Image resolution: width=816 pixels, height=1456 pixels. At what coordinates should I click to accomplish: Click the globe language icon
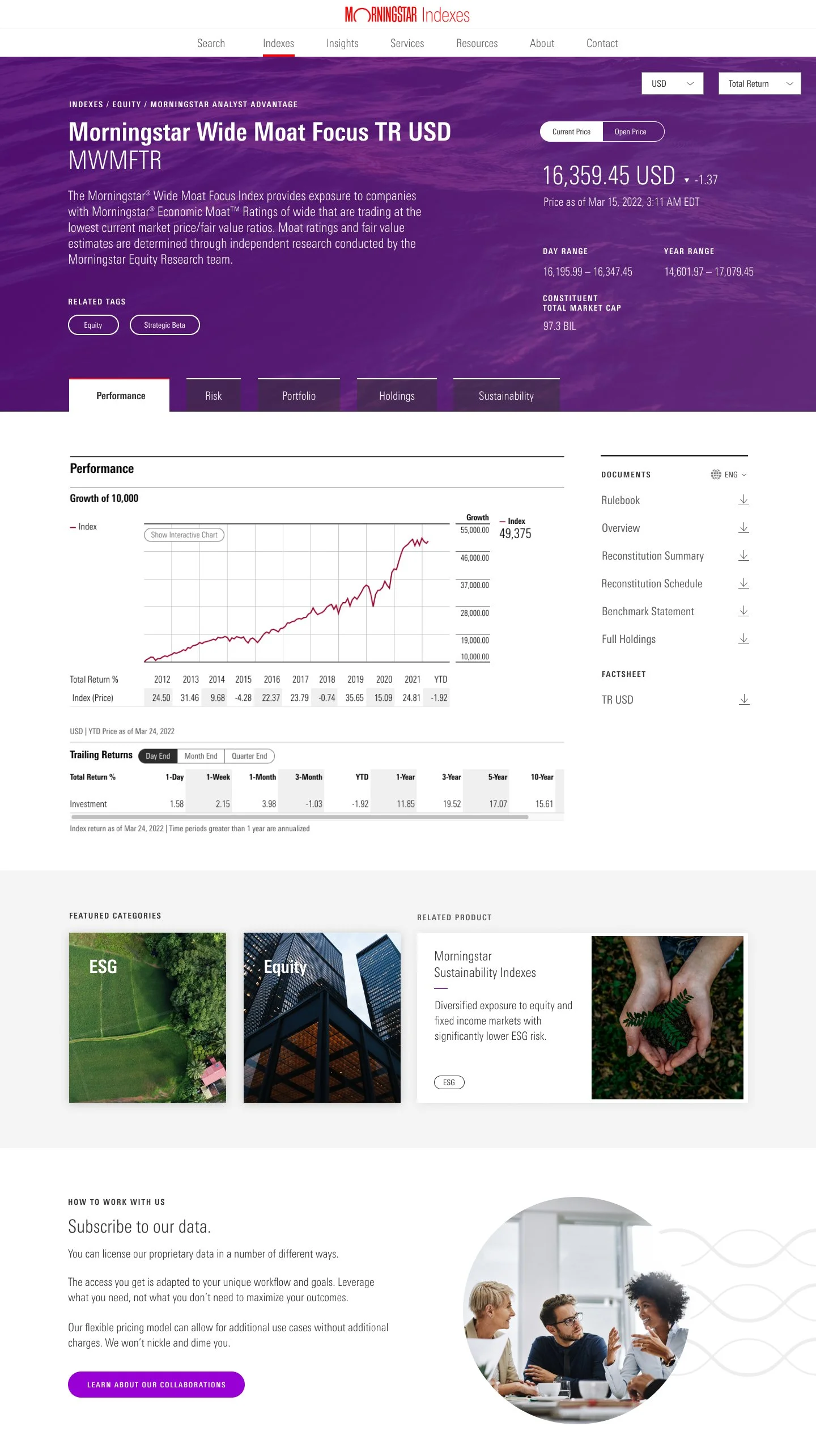[716, 475]
